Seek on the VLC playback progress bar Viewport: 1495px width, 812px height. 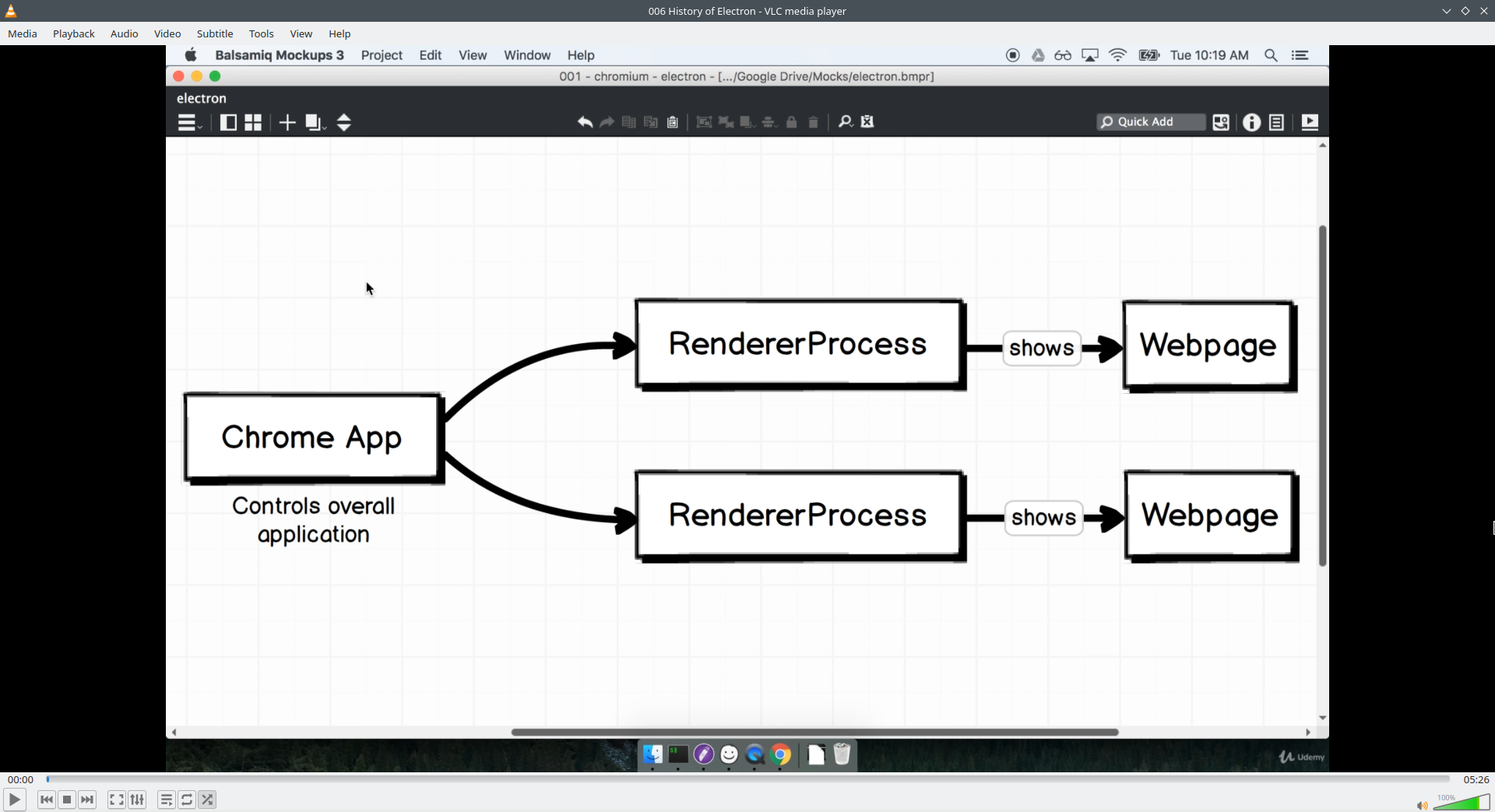[747, 779]
